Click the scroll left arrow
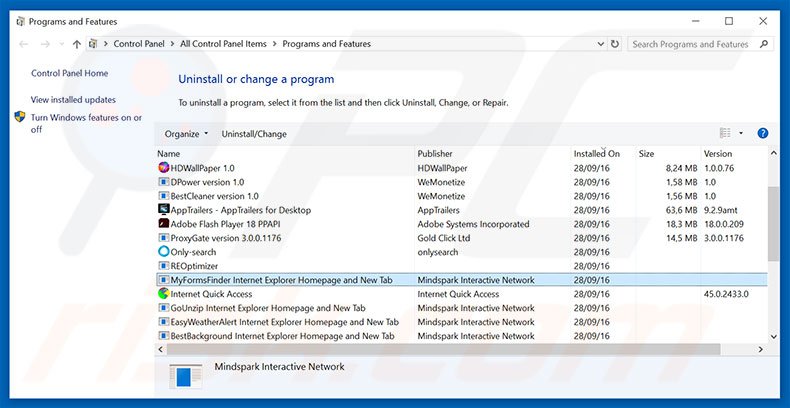Screen dimensions: 790x408 click(161, 349)
